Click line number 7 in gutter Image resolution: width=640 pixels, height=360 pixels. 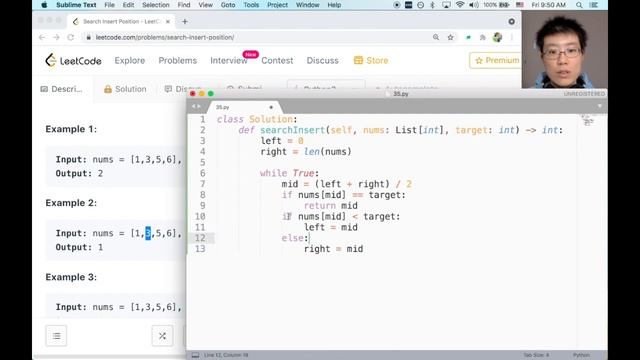coord(202,184)
